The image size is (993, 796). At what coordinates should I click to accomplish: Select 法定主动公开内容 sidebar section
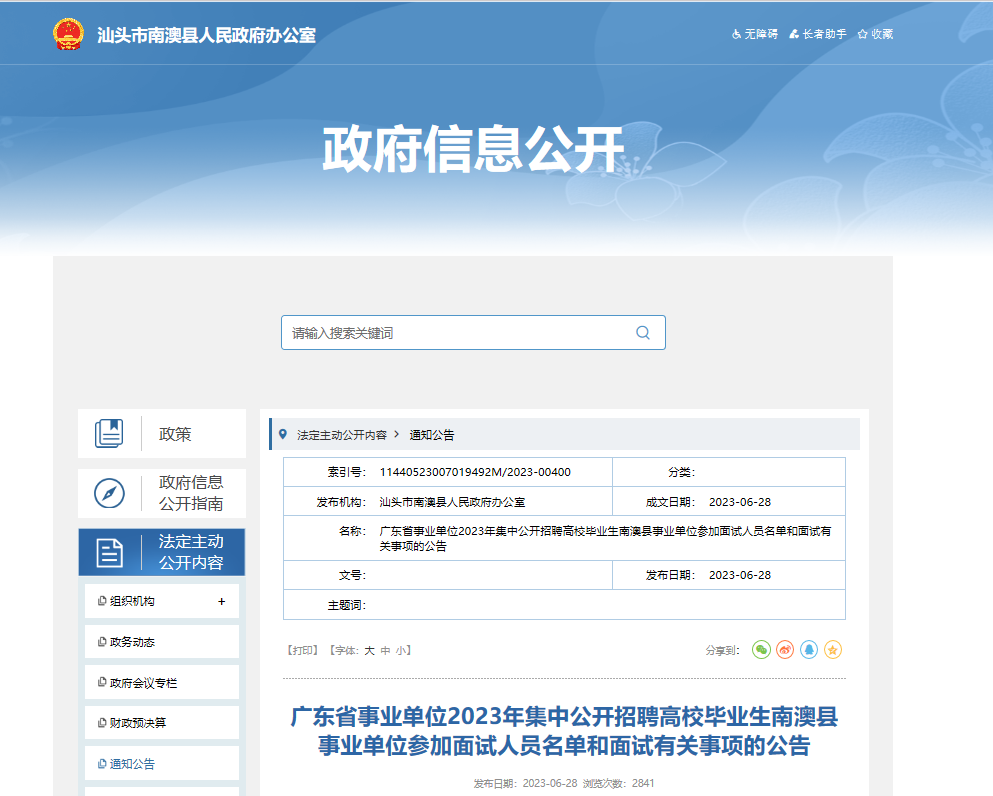[162, 552]
